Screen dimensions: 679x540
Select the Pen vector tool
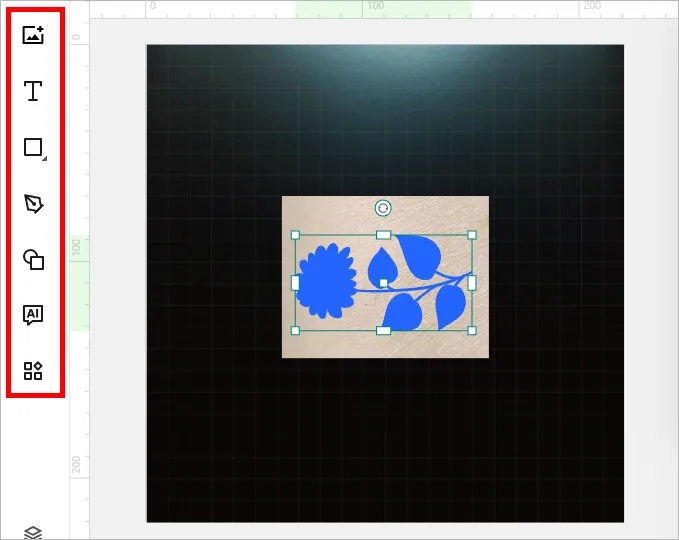(33, 204)
